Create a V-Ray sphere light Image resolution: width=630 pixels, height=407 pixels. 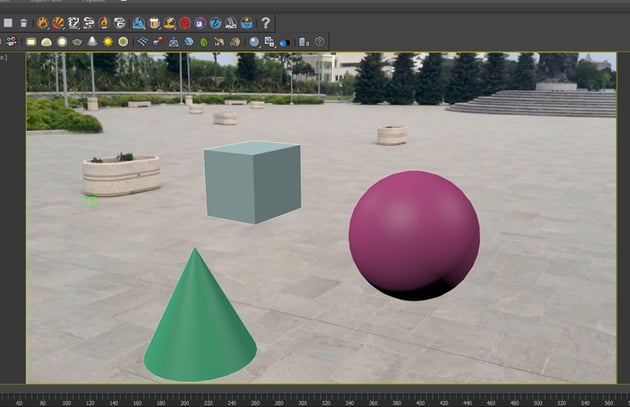click(62, 42)
